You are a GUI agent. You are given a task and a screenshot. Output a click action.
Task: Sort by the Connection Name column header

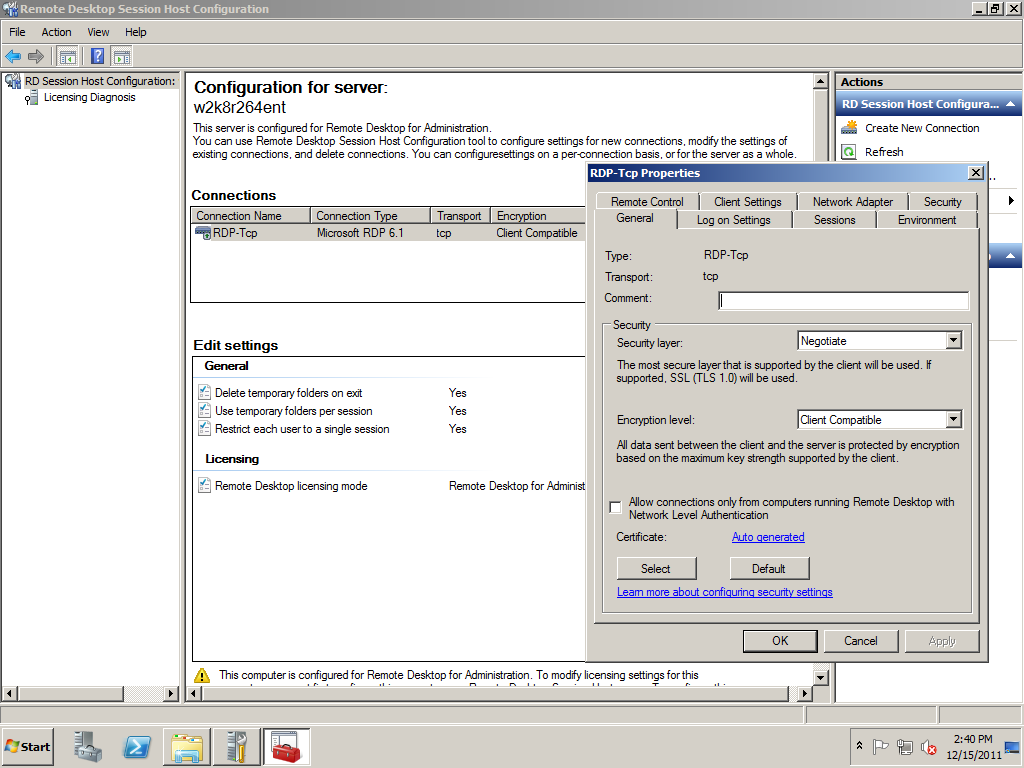(x=251, y=216)
